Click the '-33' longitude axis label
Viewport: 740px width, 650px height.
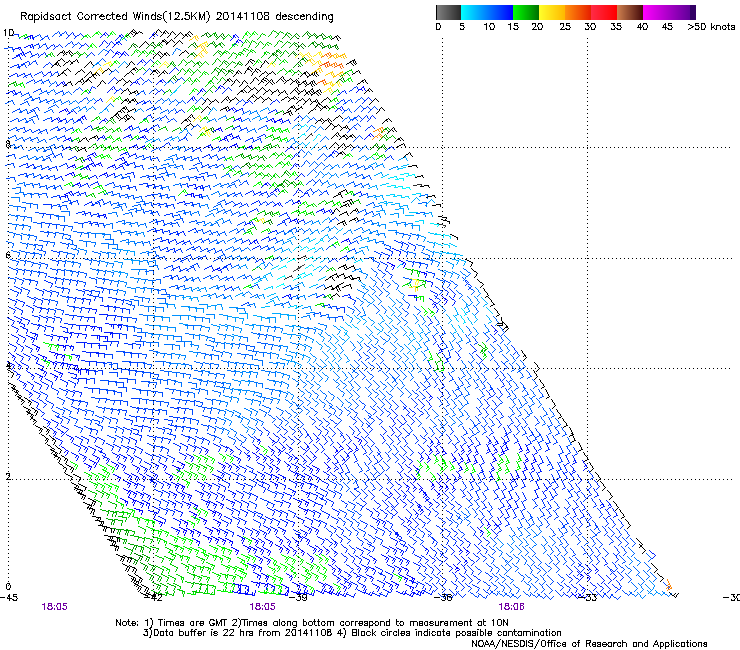pos(588,598)
